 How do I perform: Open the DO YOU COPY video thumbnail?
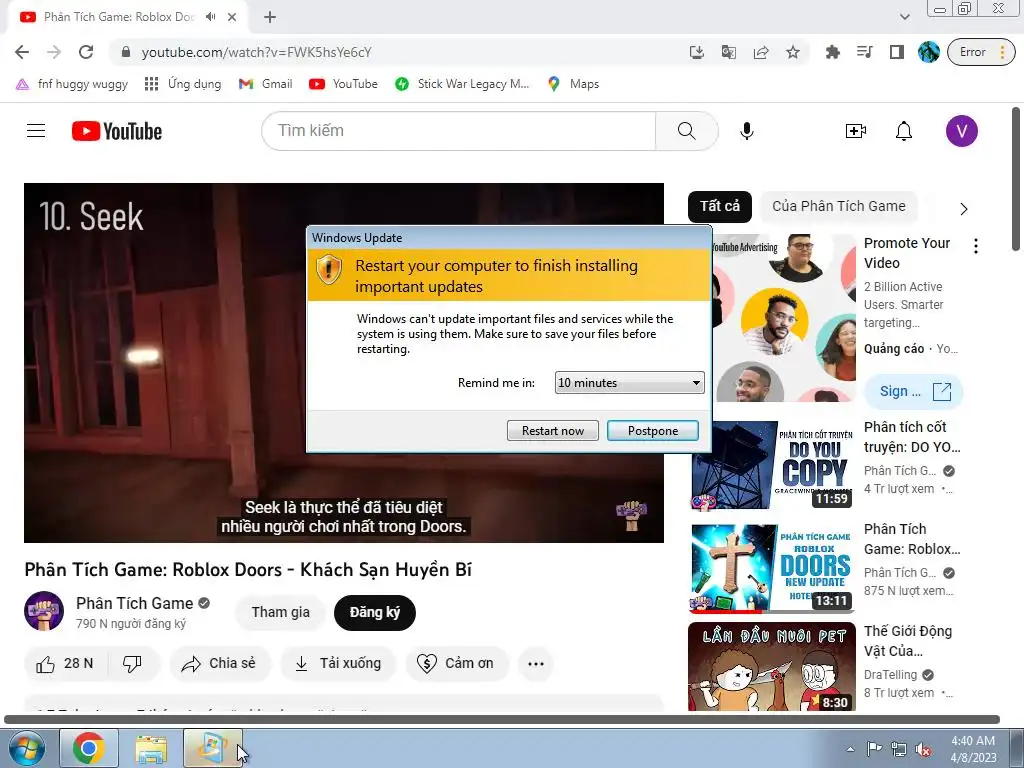pyautogui.click(x=771, y=465)
